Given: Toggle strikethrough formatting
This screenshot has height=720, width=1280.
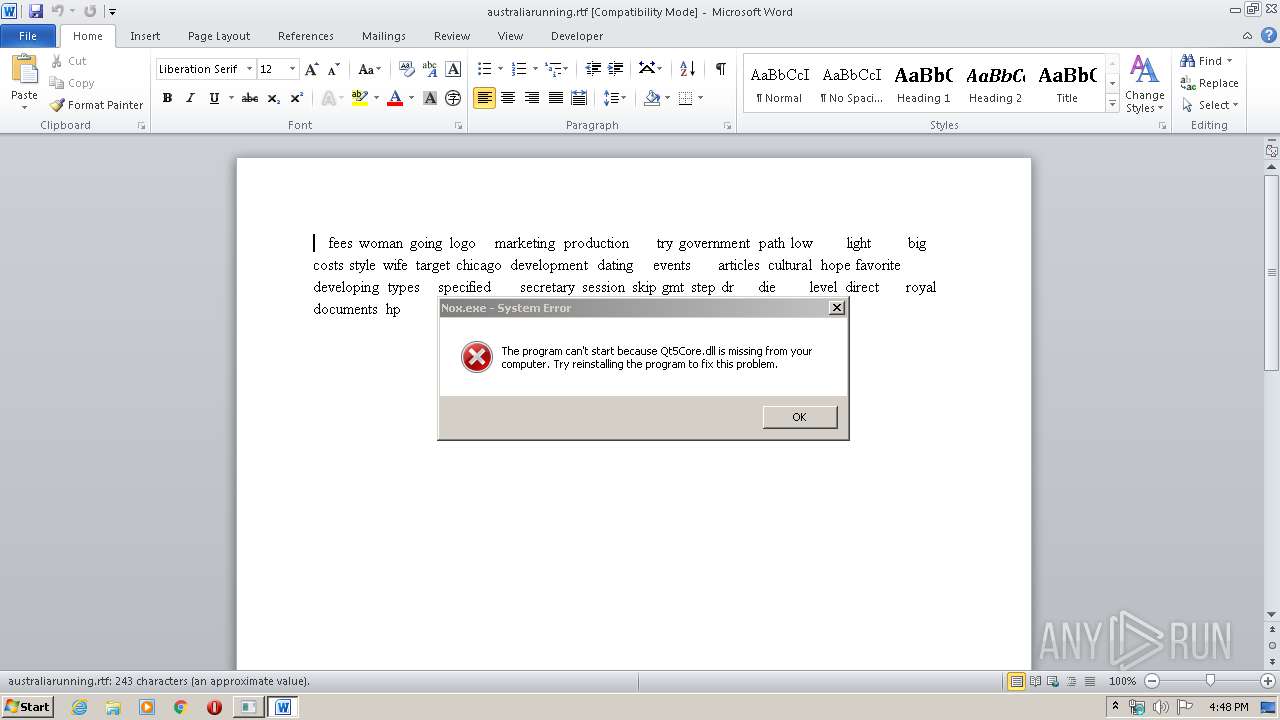Looking at the screenshot, I should point(250,98).
